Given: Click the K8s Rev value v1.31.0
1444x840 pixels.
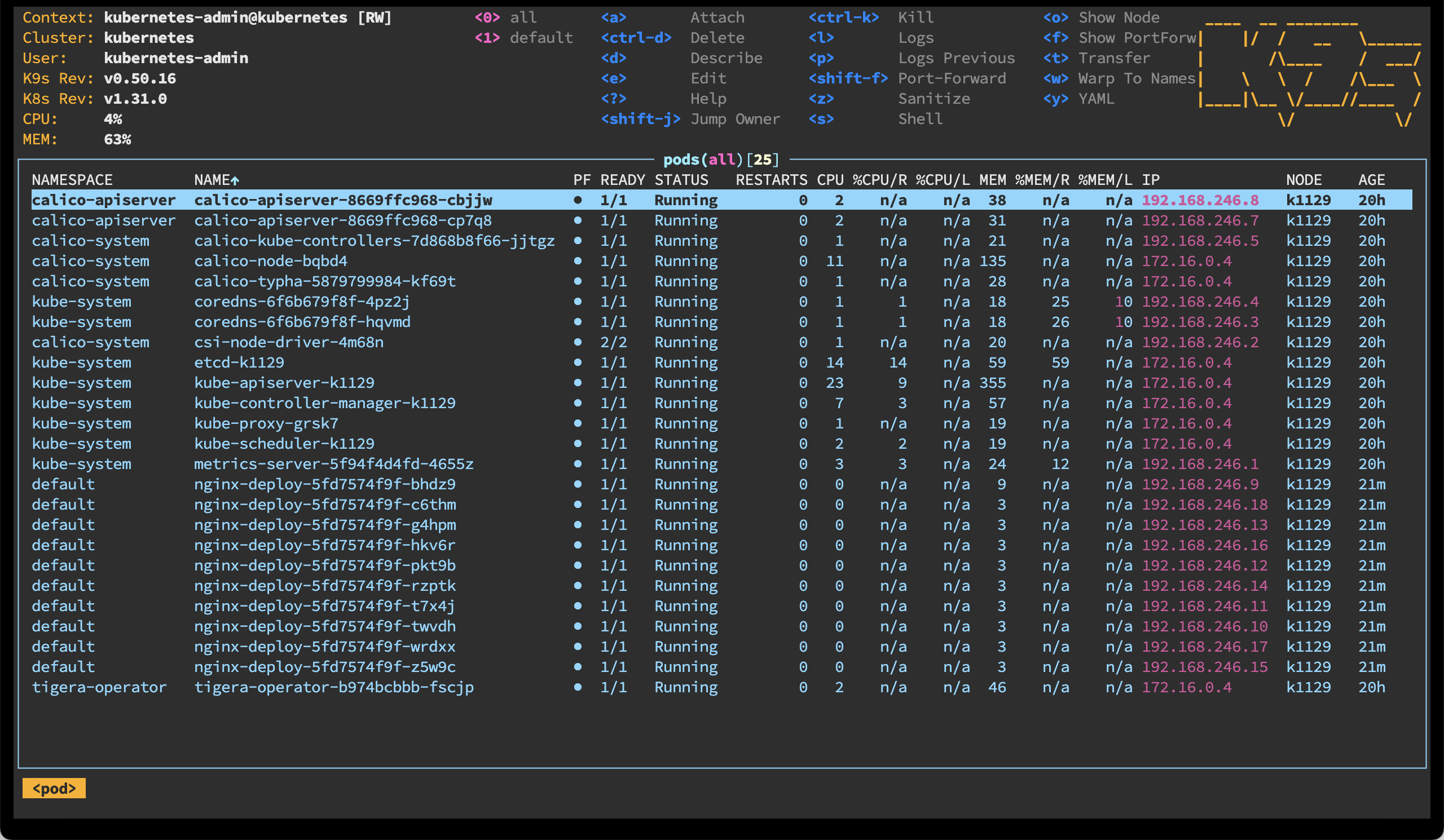Looking at the screenshot, I should (x=135, y=99).
